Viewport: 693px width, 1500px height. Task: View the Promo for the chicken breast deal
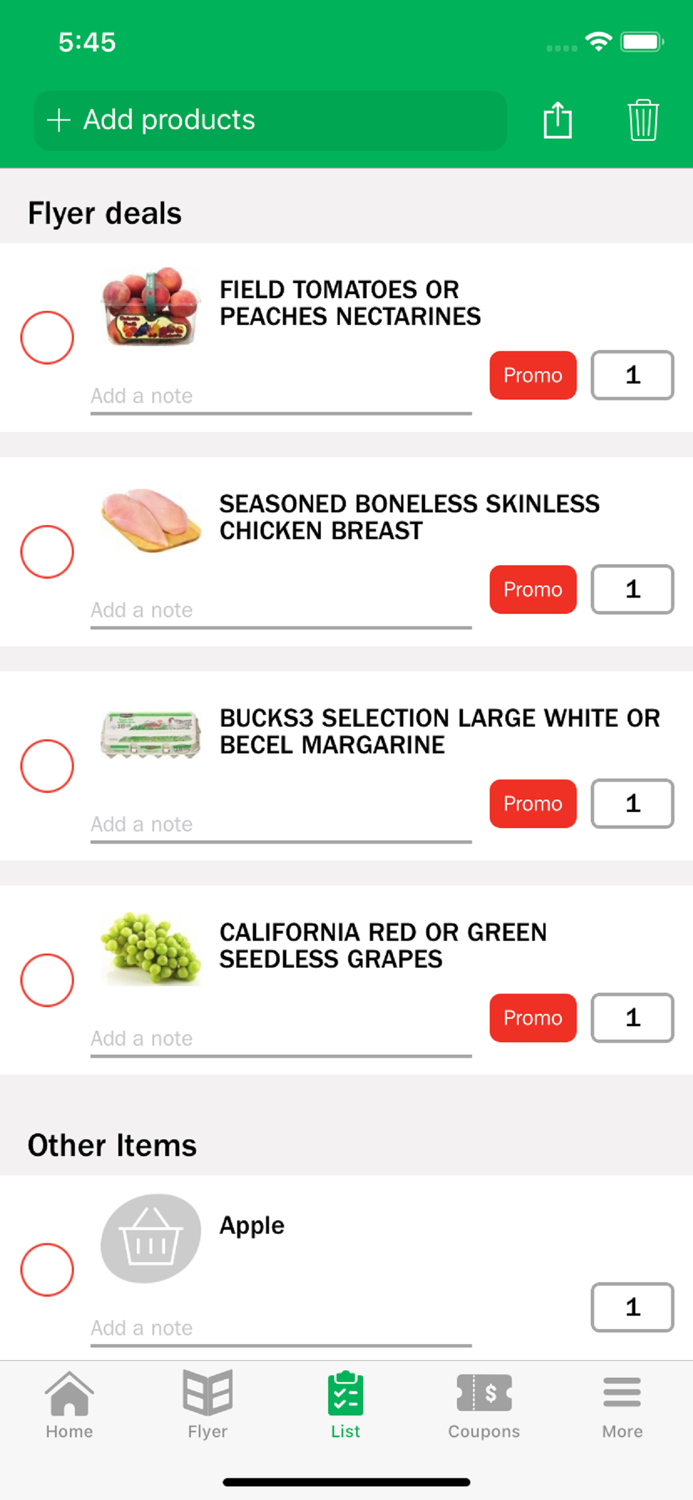(533, 589)
